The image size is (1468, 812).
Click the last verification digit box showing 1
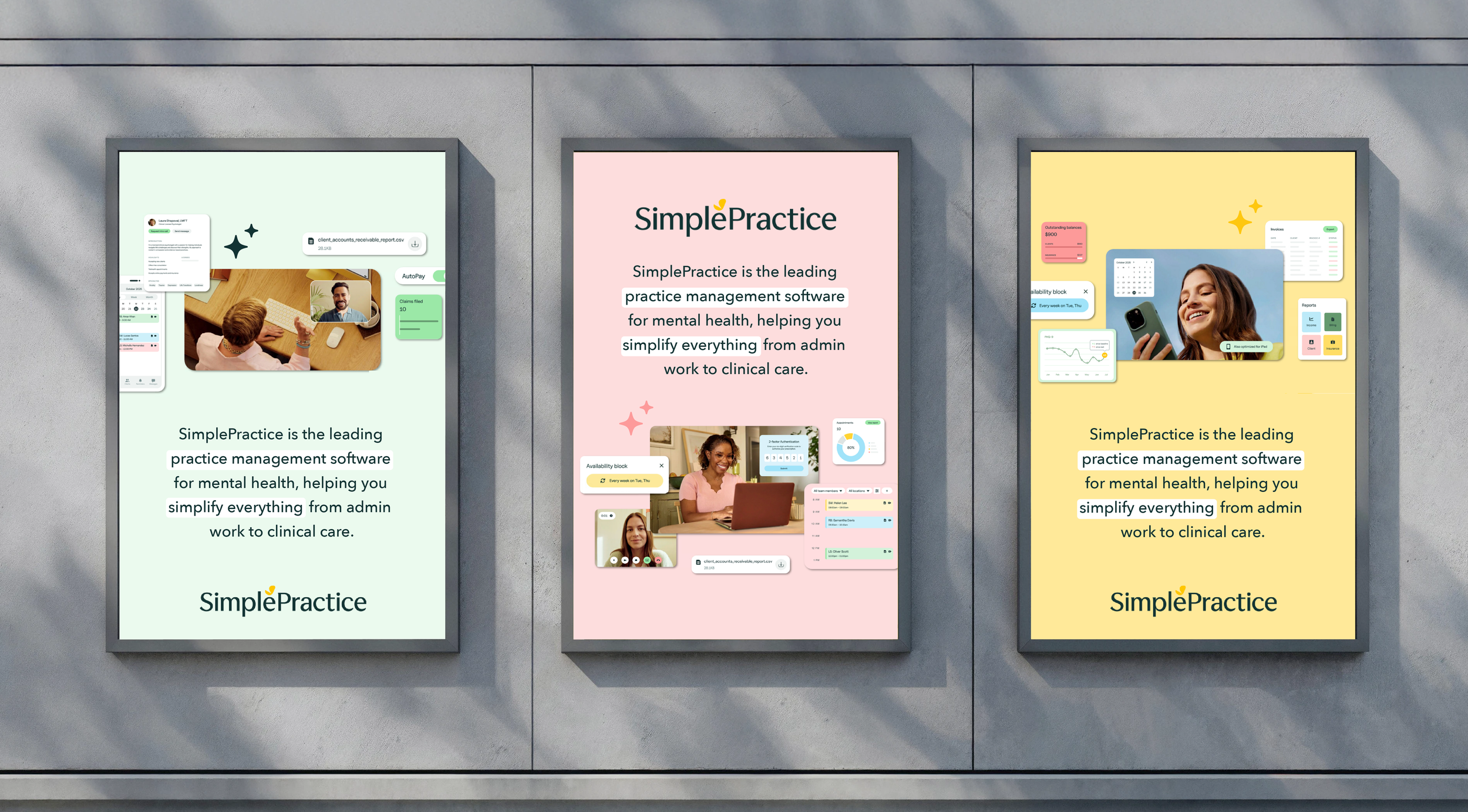coord(800,457)
